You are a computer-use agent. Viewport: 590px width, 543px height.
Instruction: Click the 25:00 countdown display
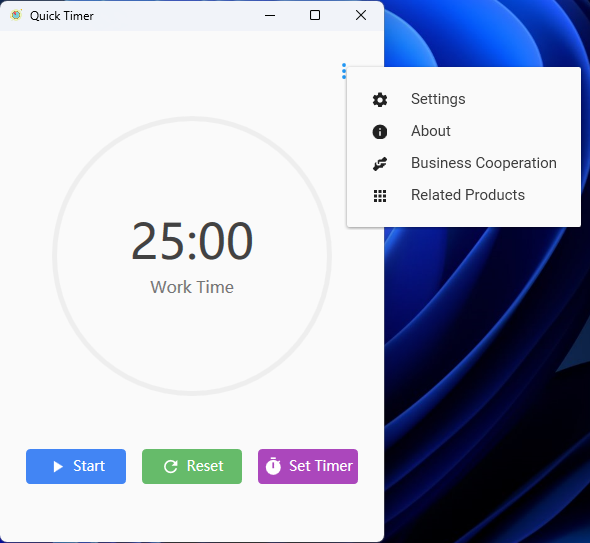point(192,241)
